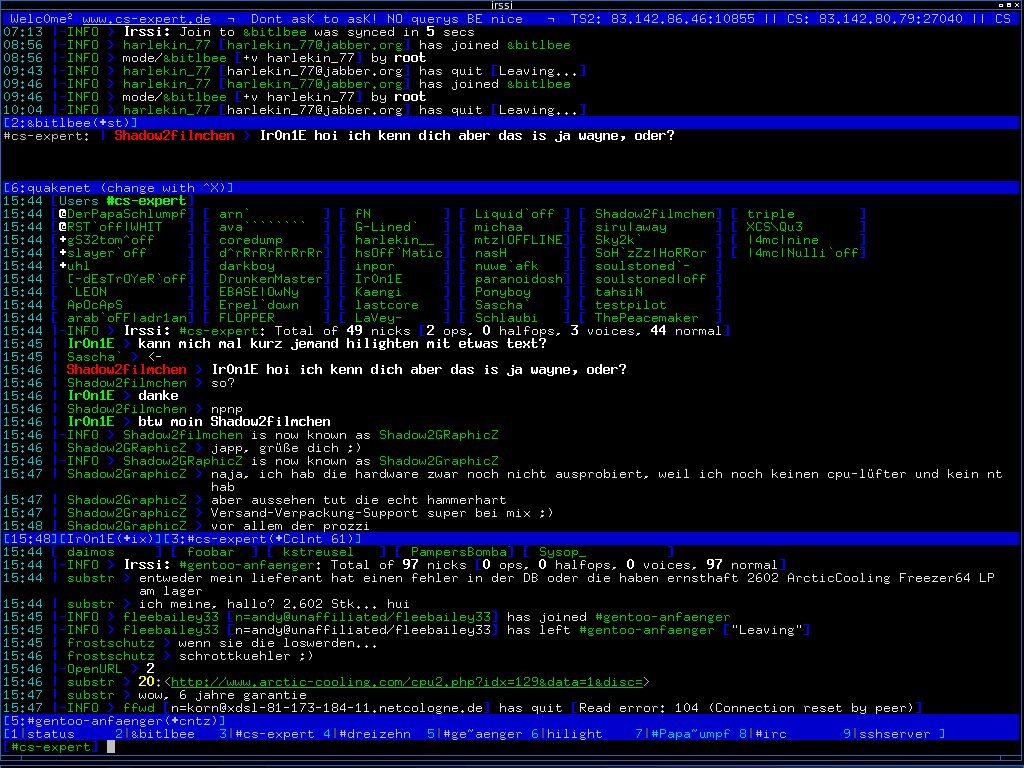Select the &bitlbee window in bottom window list

[x=155, y=733]
